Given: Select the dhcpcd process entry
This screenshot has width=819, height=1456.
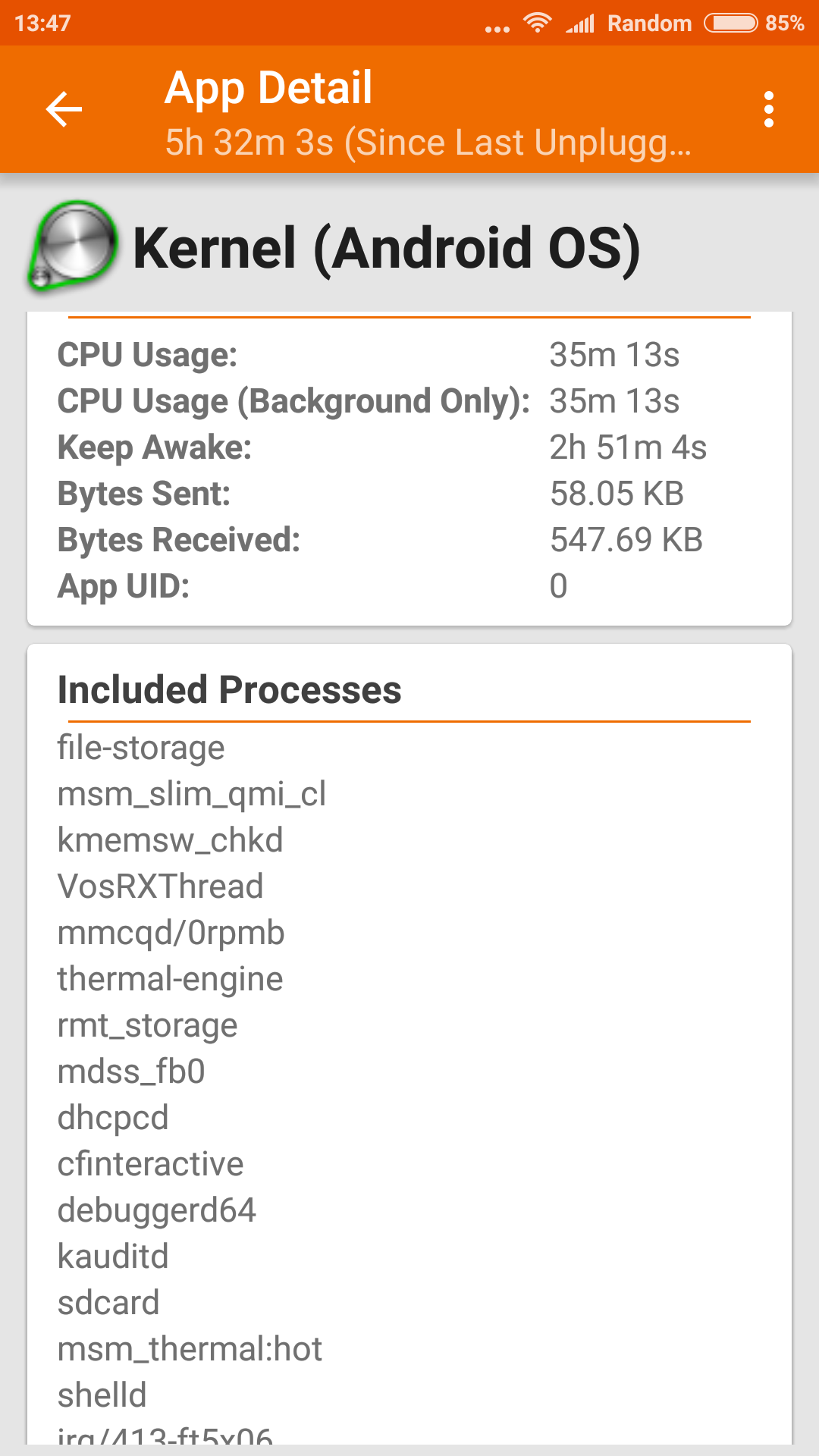Looking at the screenshot, I should click(x=113, y=1118).
